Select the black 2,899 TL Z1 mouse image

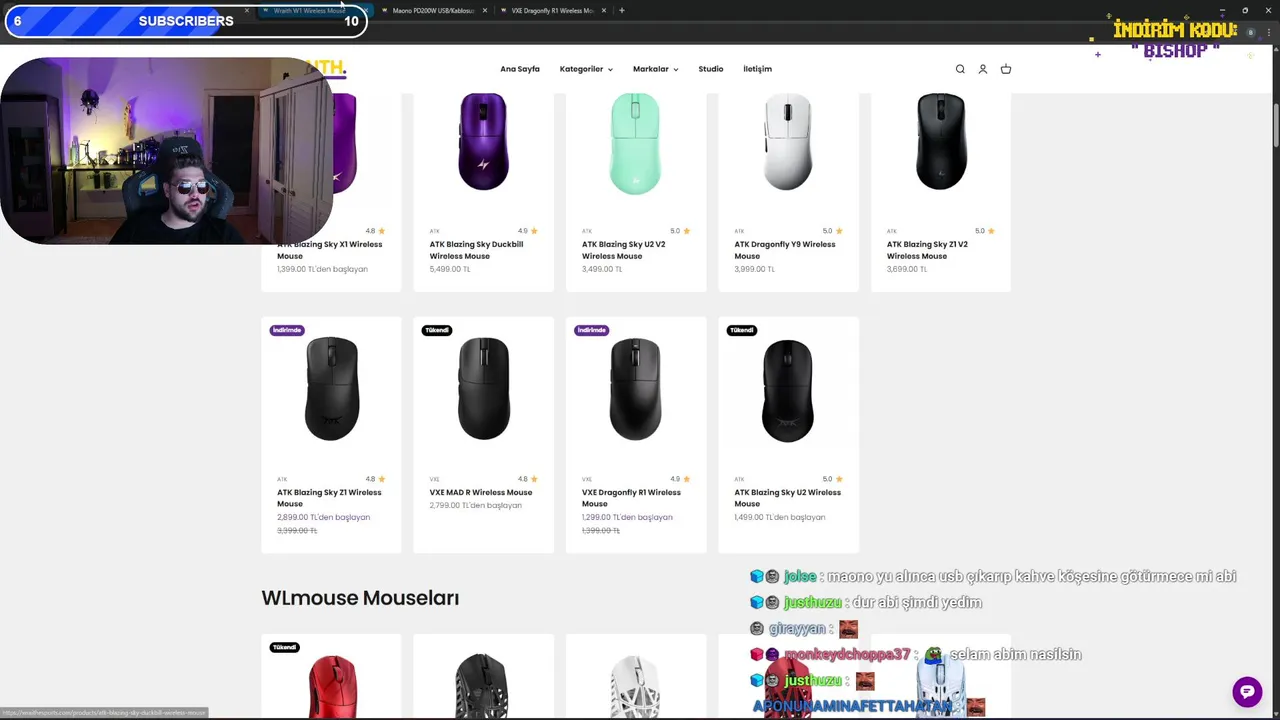[331, 389]
